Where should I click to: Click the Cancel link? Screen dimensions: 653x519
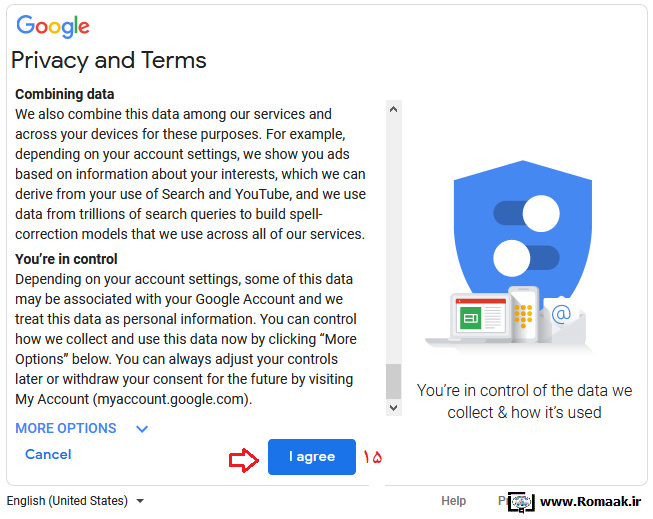[48, 454]
